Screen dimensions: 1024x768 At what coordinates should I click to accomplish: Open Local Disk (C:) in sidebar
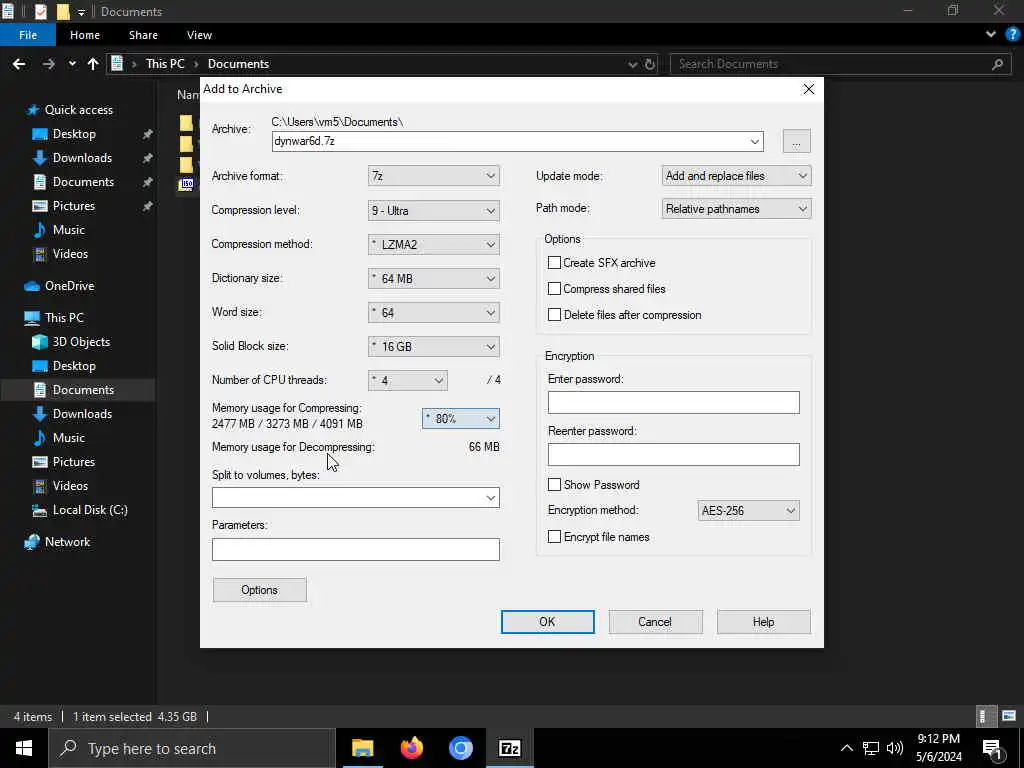[89, 510]
